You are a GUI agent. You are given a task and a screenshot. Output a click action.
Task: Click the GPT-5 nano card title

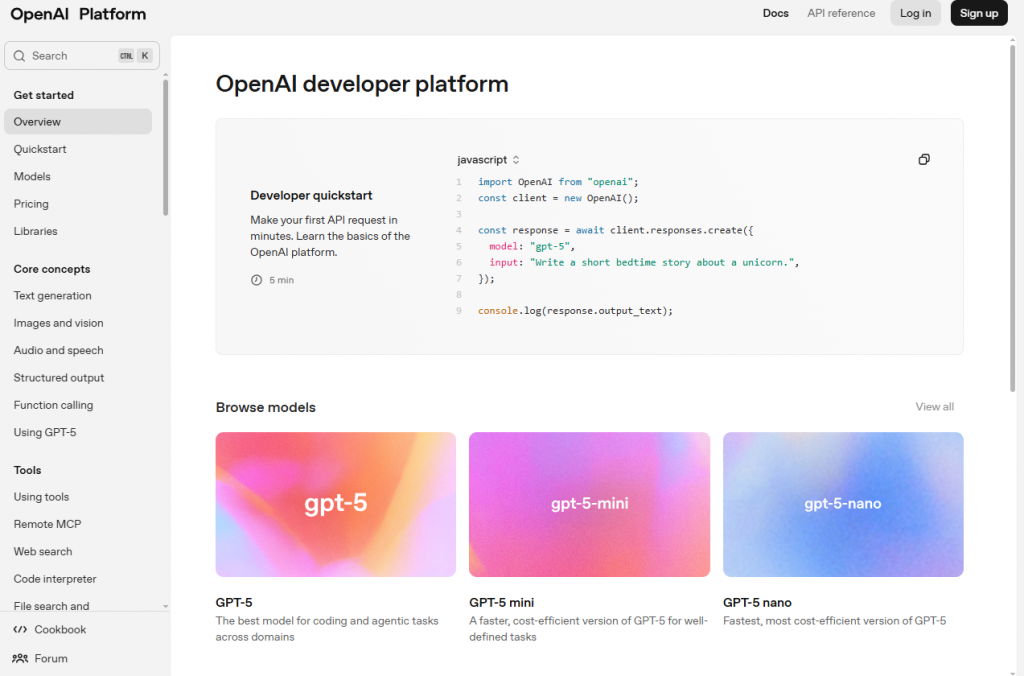click(757, 603)
